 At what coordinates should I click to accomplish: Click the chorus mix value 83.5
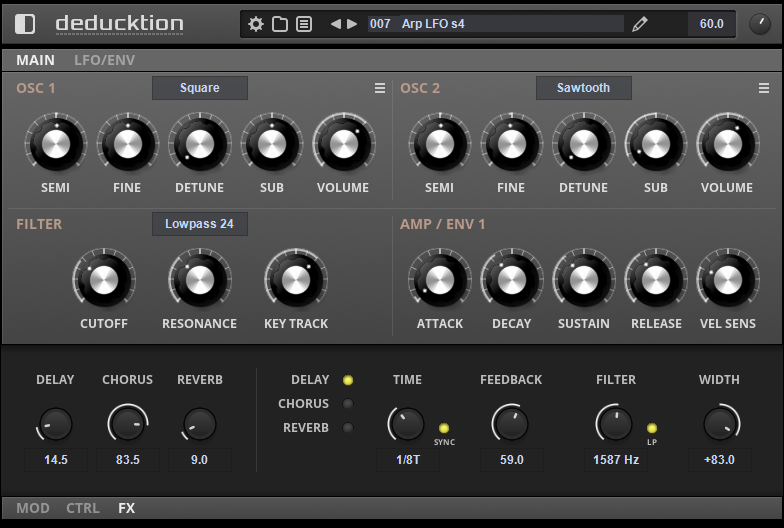point(128,460)
